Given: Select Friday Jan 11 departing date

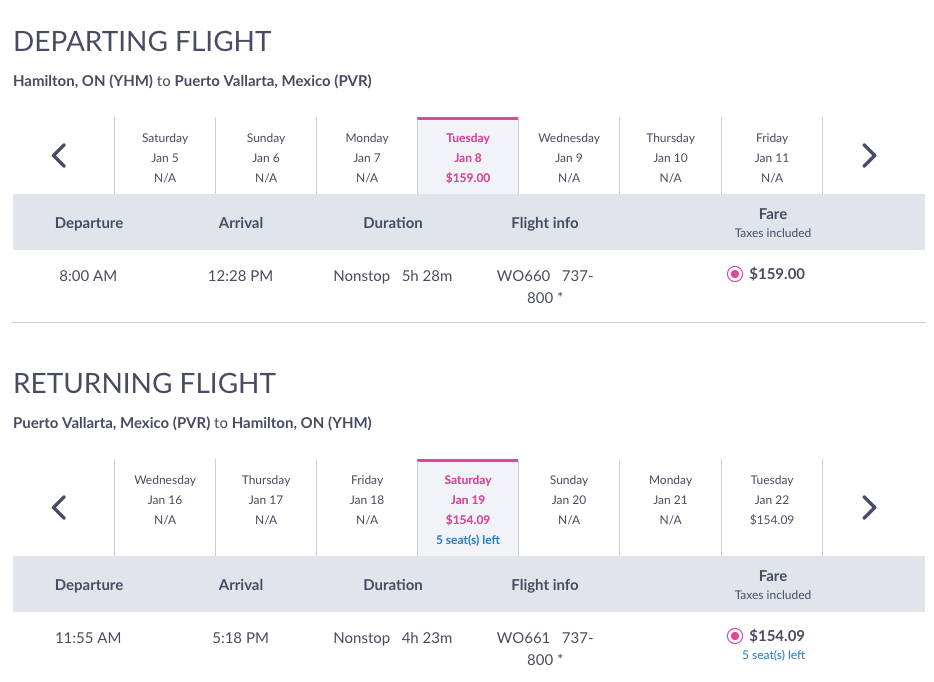Looking at the screenshot, I should (x=771, y=156).
